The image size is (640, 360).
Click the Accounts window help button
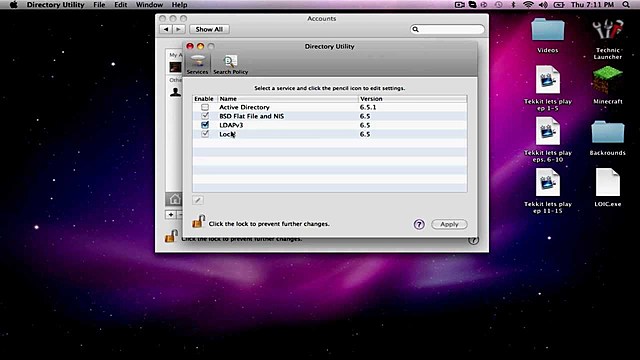473,240
